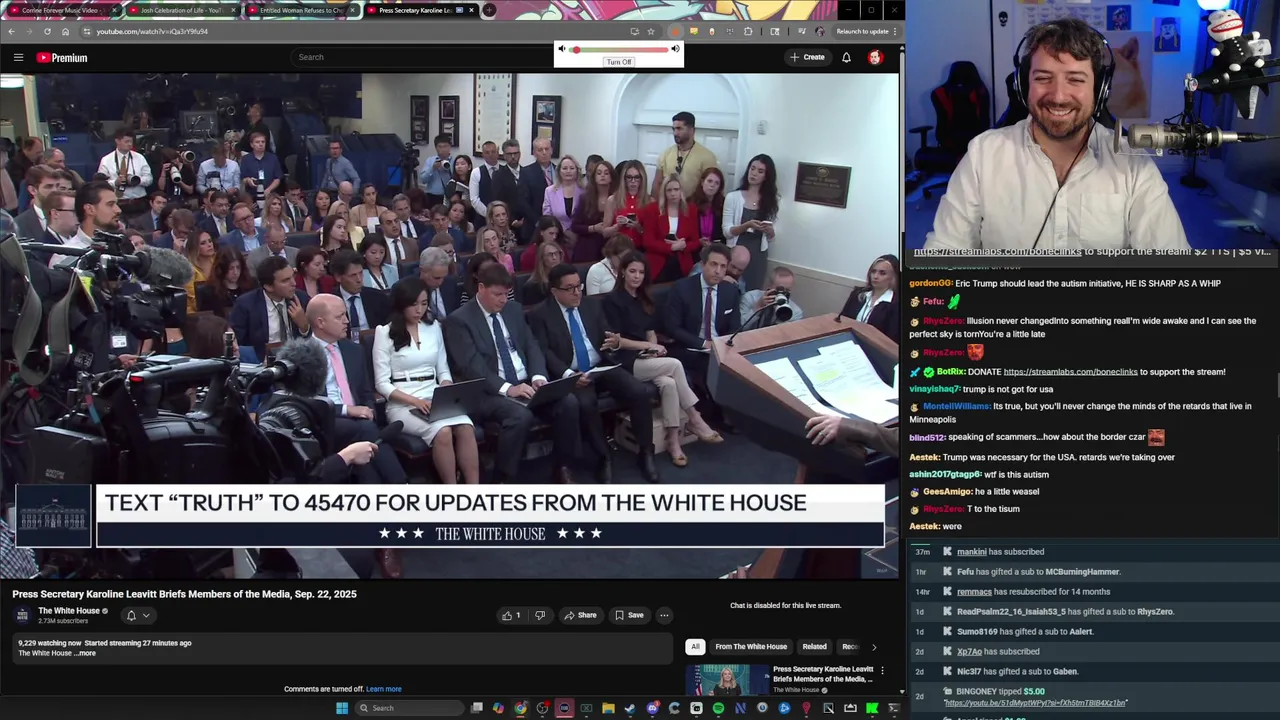The width and height of the screenshot is (1280, 720).
Task: Open the BINGONEY tip youtu.be link
Action: click(1035, 703)
